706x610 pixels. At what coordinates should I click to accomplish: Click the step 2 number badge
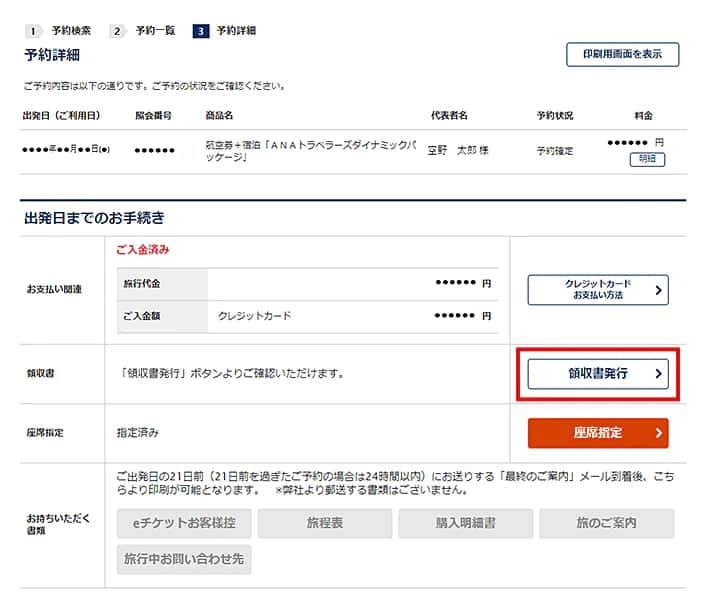click(x=116, y=31)
